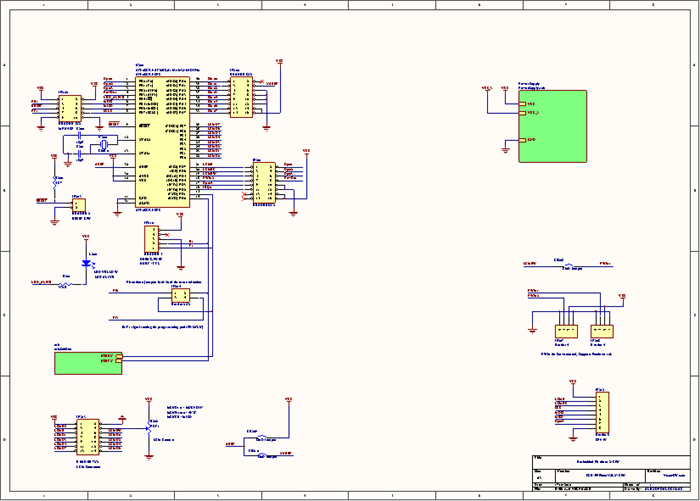This screenshot has width=700, height=501.
Task: Select the blue LED diode symbol
Action: (x=86, y=263)
